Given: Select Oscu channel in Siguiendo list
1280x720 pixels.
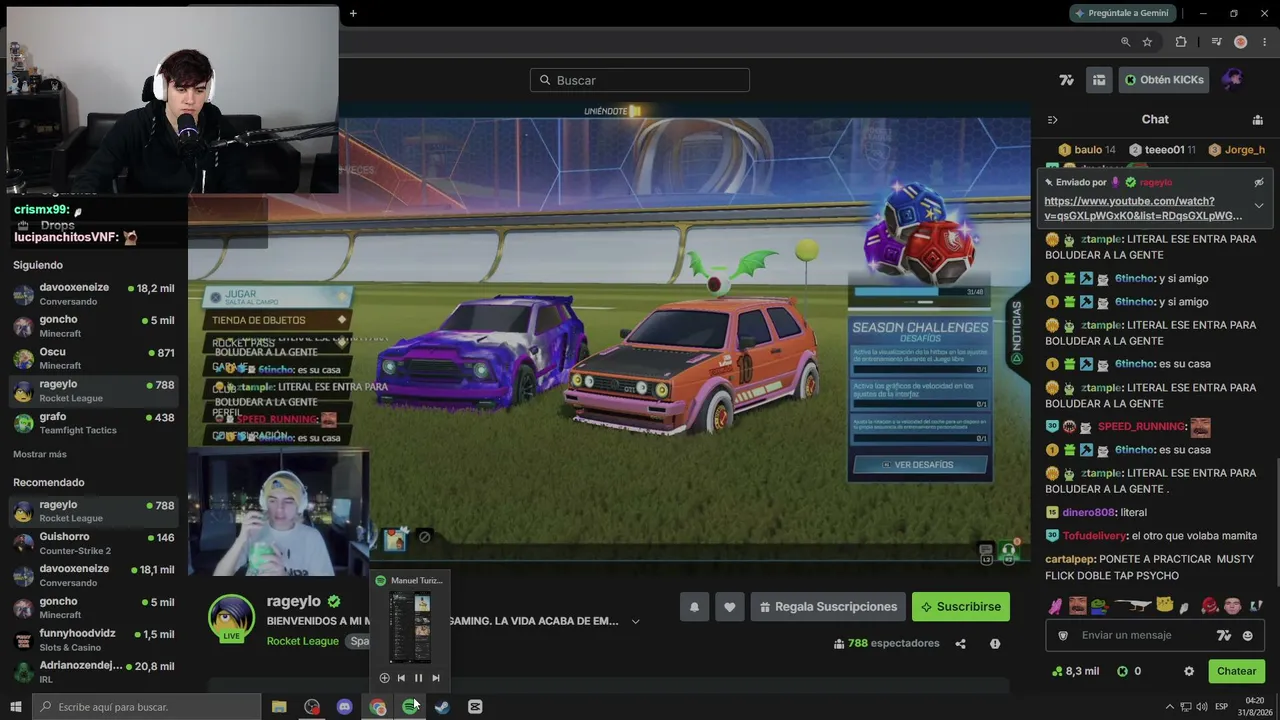Looking at the screenshot, I should pyautogui.click(x=94, y=358).
